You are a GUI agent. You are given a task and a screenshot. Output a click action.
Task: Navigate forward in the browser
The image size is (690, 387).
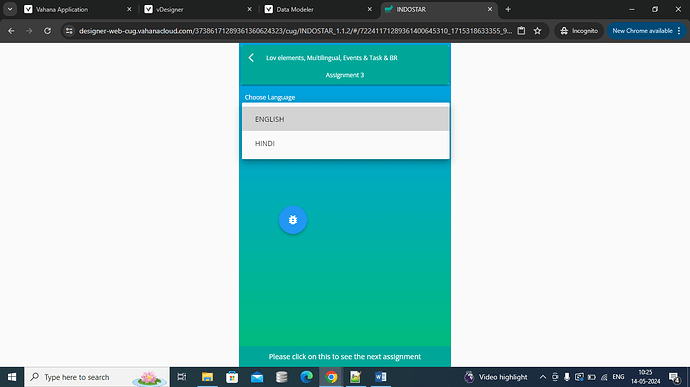29,31
